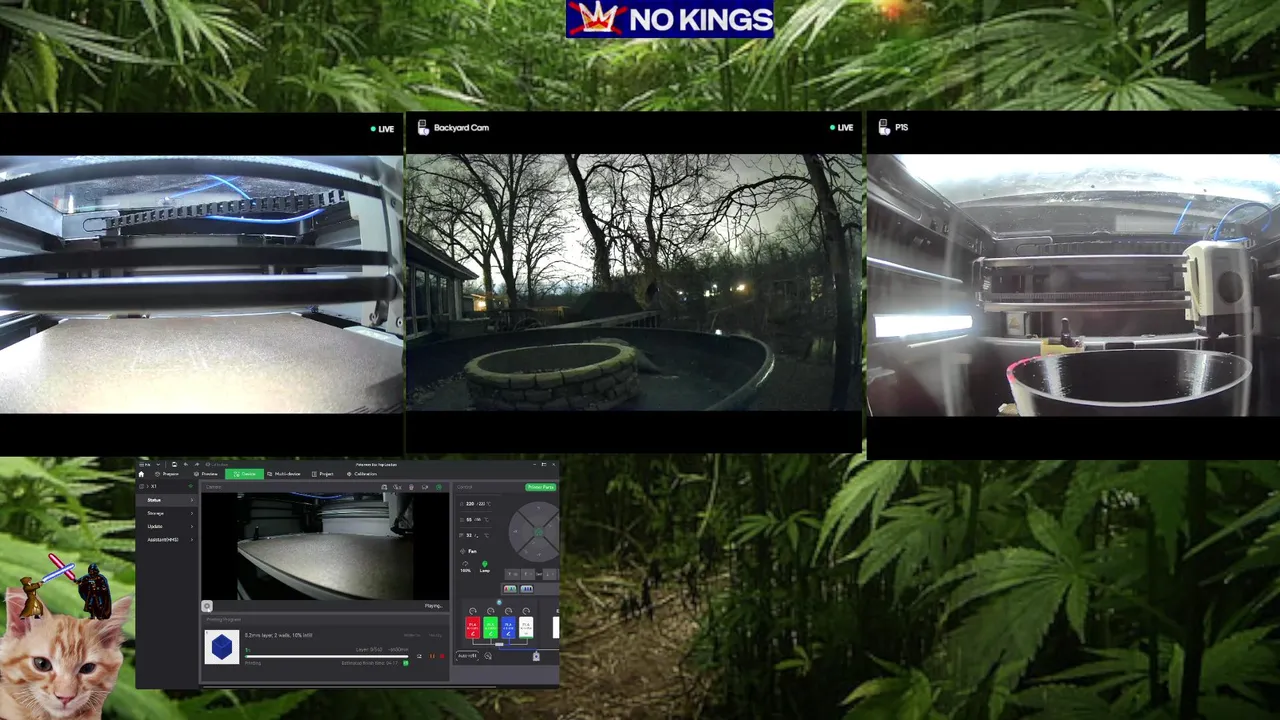
Task: Expand the Update sidebar item arrow
Action: (x=192, y=526)
